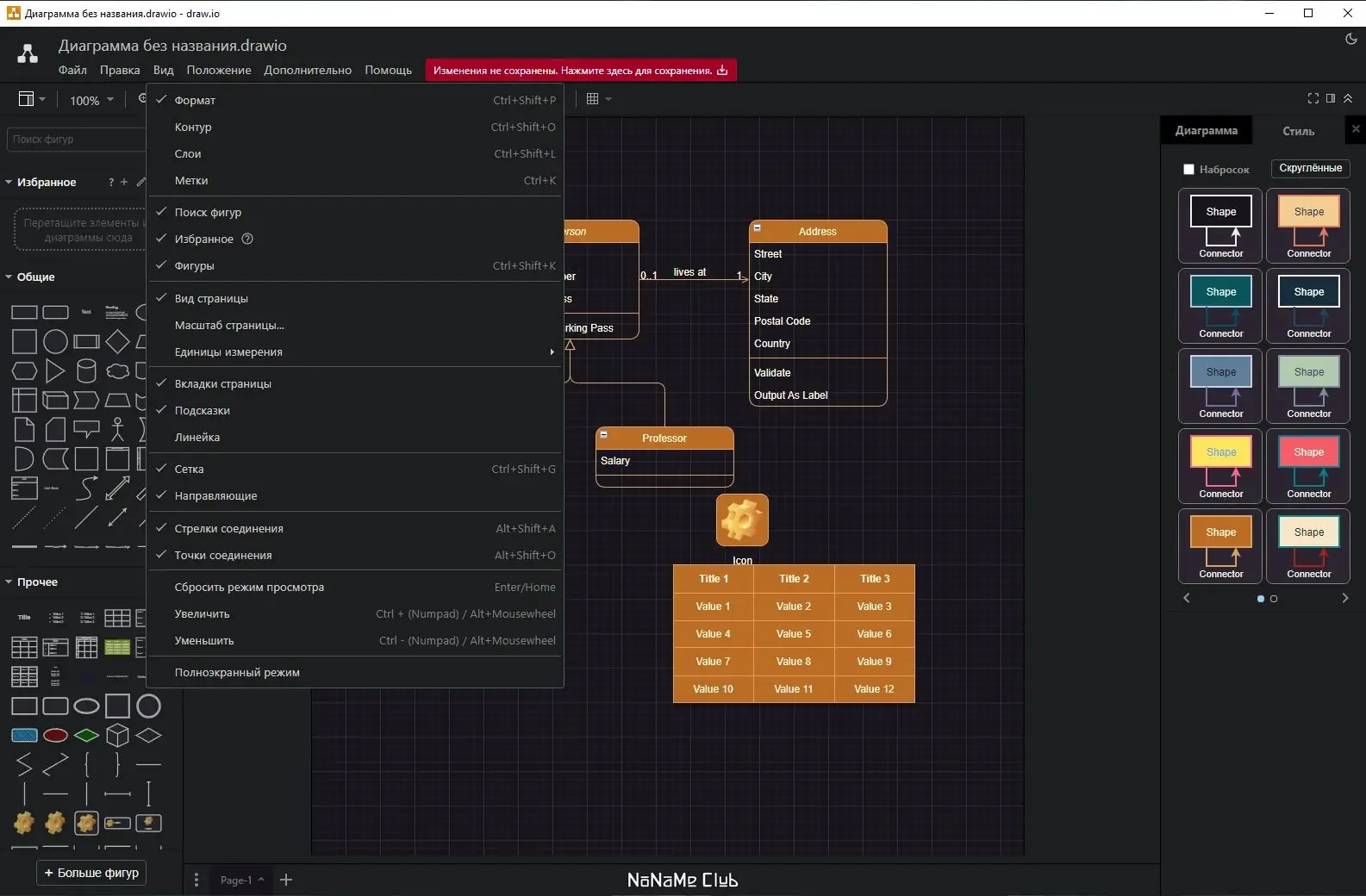
Task: Click the Больше фигур button
Action: pyautogui.click(x=91, y=873)
